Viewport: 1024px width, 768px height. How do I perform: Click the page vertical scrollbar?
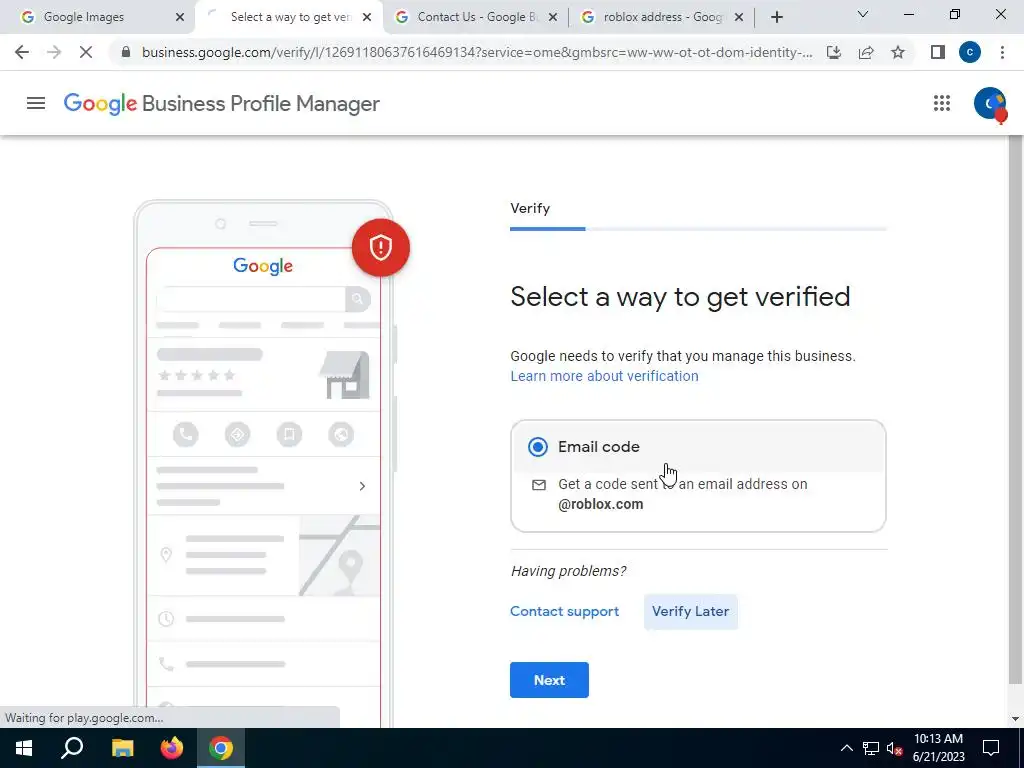tap(1014, 411)
